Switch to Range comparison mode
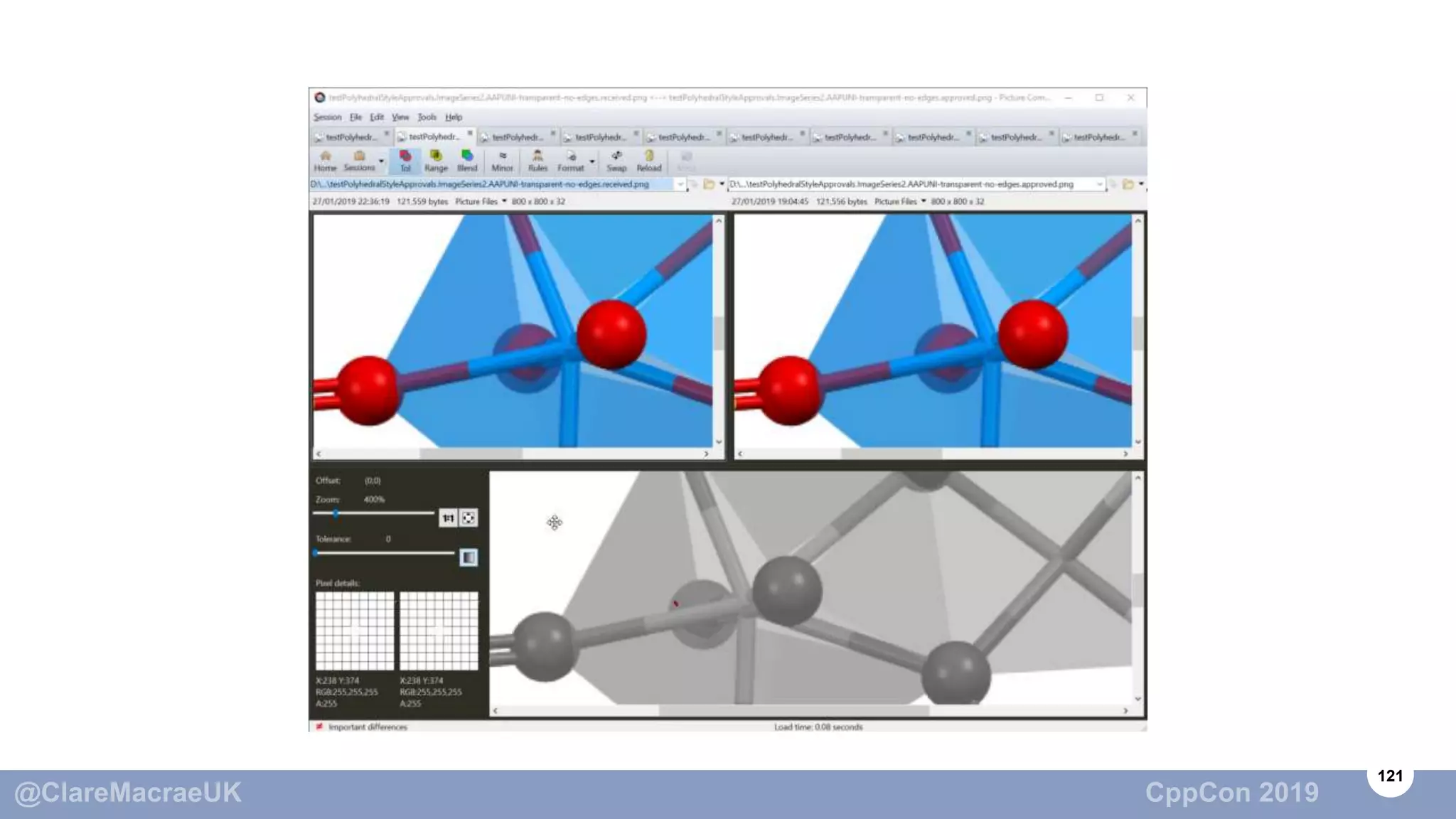This screenshot has height=819, width=1456. coord(436,161)
